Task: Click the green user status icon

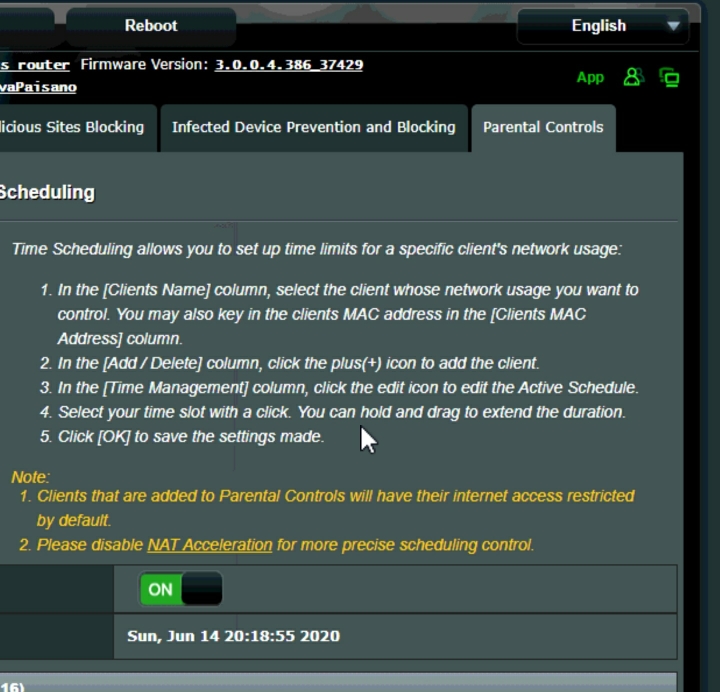Action: pos(633,77)
